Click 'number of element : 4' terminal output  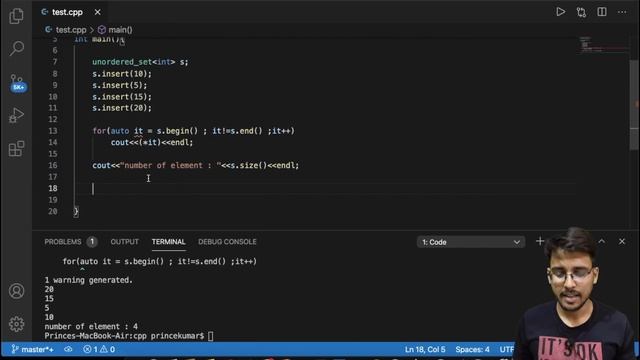pyautogui.click(x=91, y=327)
